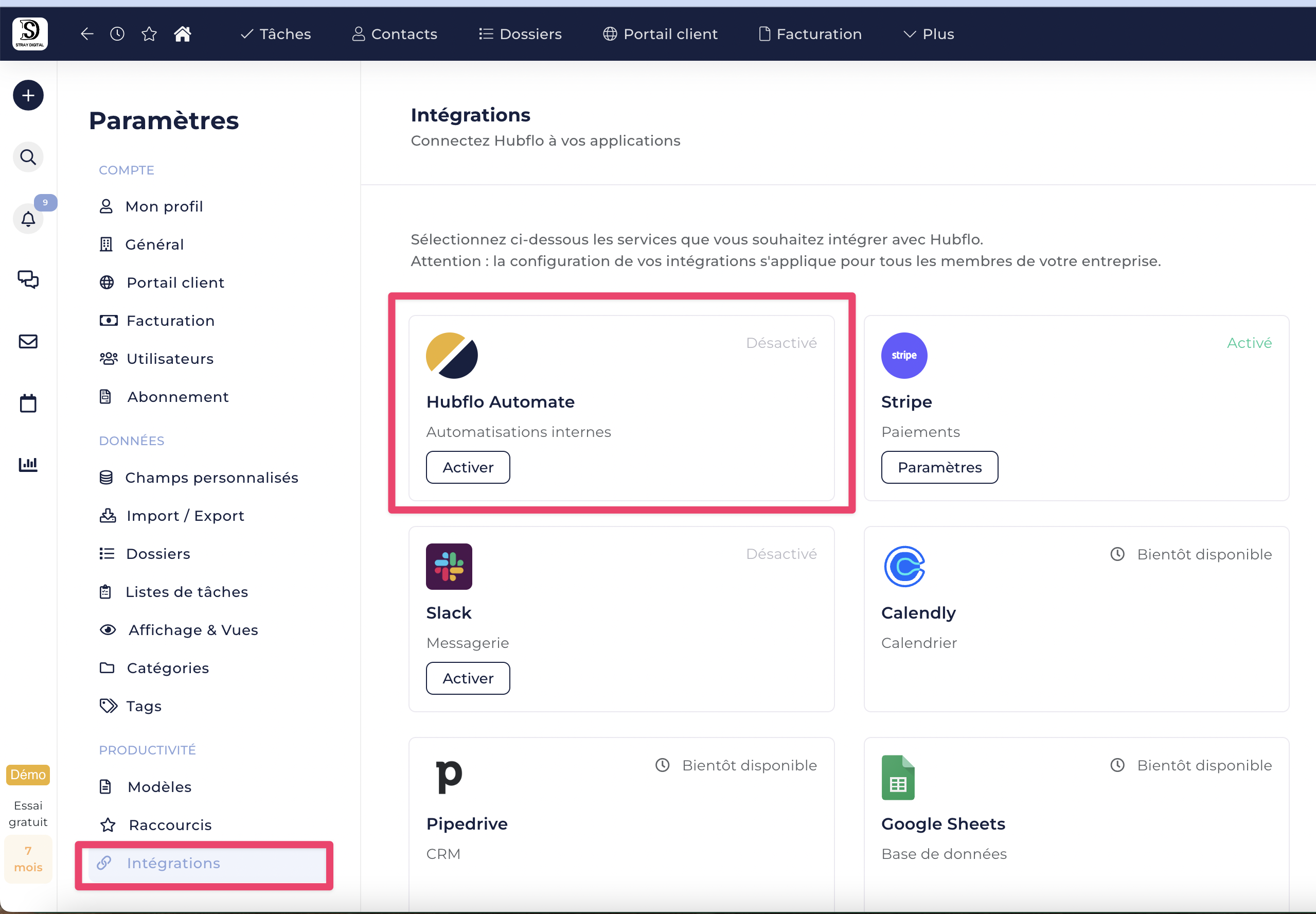Viewport: 1316px width, 914px height.
Task: Click the Stripe Activé status label
Action: 1249,343
